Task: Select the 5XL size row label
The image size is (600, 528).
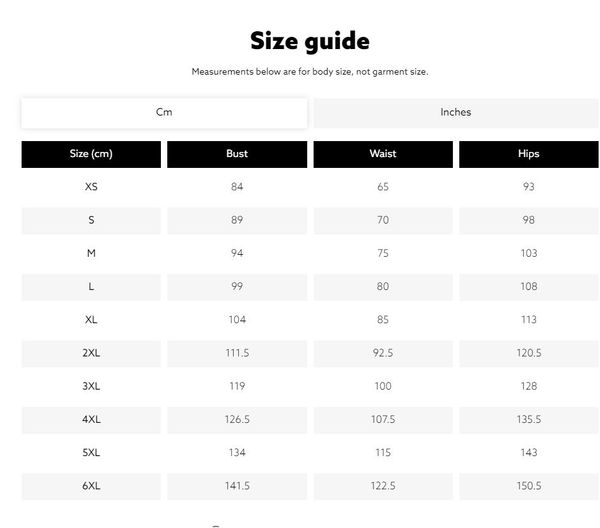Action: (91, 453)
